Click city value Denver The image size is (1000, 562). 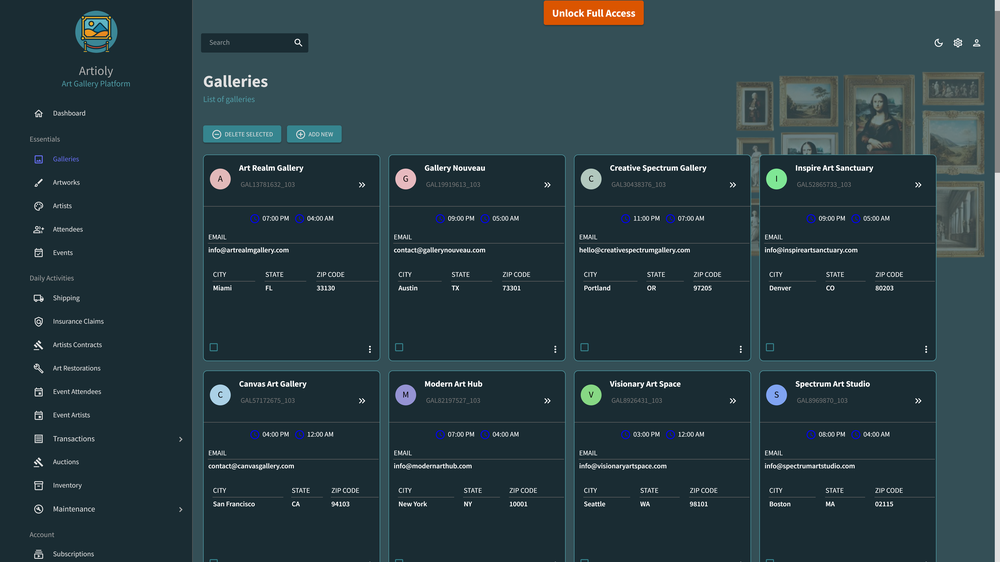(780, 288)
